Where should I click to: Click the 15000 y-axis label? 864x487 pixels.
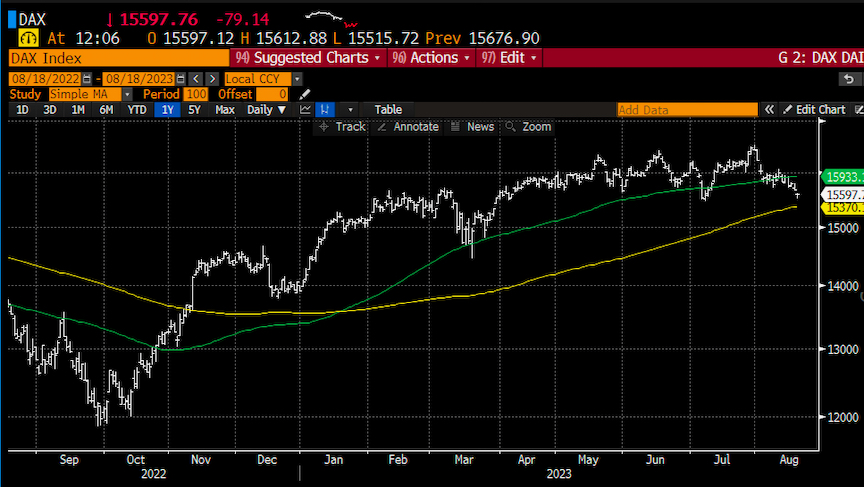click(843, 228)
